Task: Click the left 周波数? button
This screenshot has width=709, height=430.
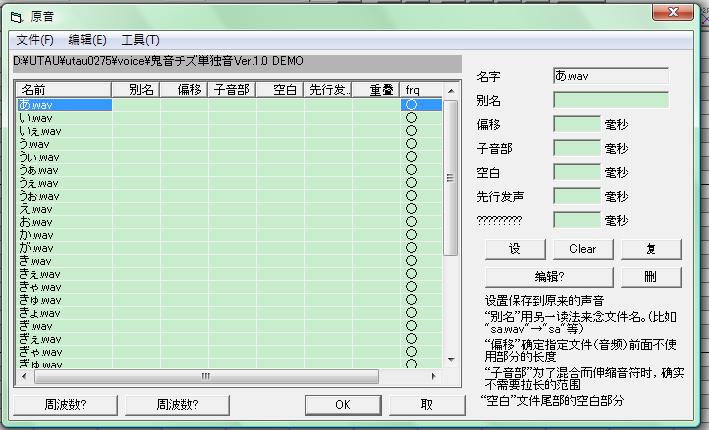Action: tap(66, 405)
